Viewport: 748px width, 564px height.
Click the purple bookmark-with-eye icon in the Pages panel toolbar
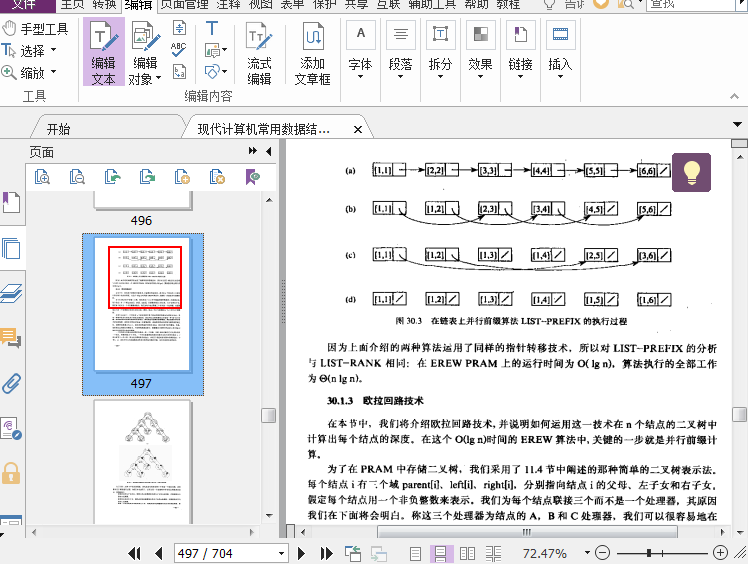click(253, 177)
